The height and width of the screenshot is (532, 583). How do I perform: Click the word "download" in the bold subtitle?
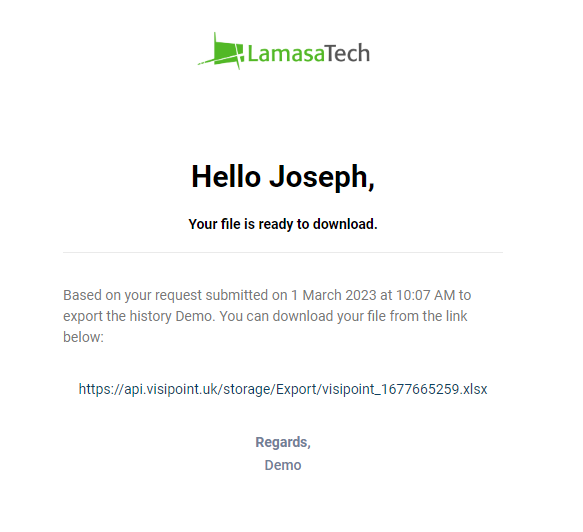tap(345, 224)
